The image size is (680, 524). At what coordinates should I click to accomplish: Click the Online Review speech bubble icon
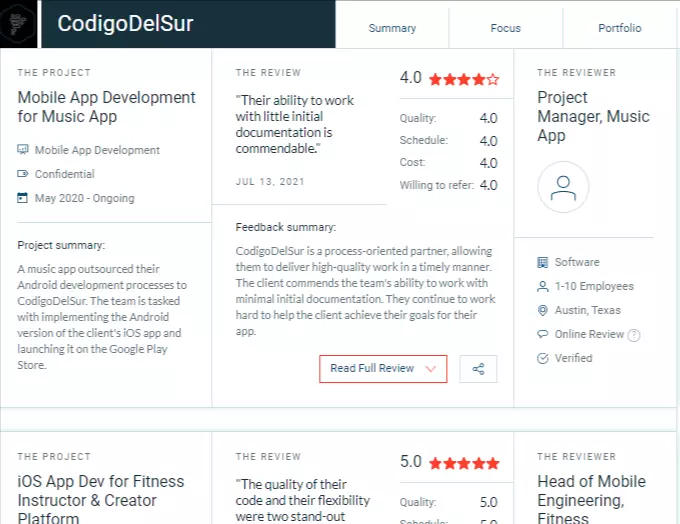coord(543,334)
